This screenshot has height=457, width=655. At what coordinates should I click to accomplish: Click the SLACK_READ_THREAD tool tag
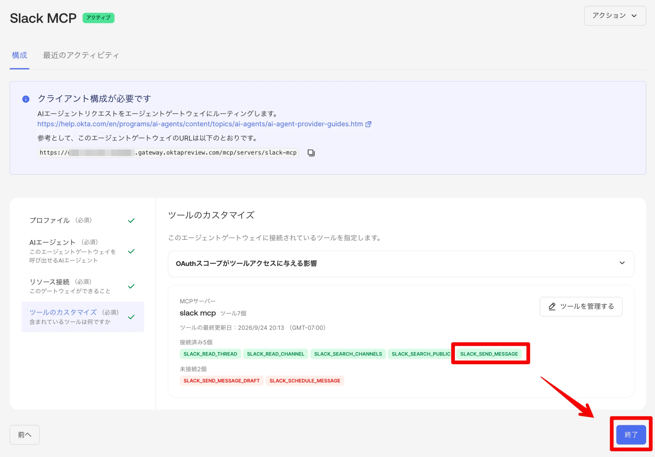[x=210, y=354]
